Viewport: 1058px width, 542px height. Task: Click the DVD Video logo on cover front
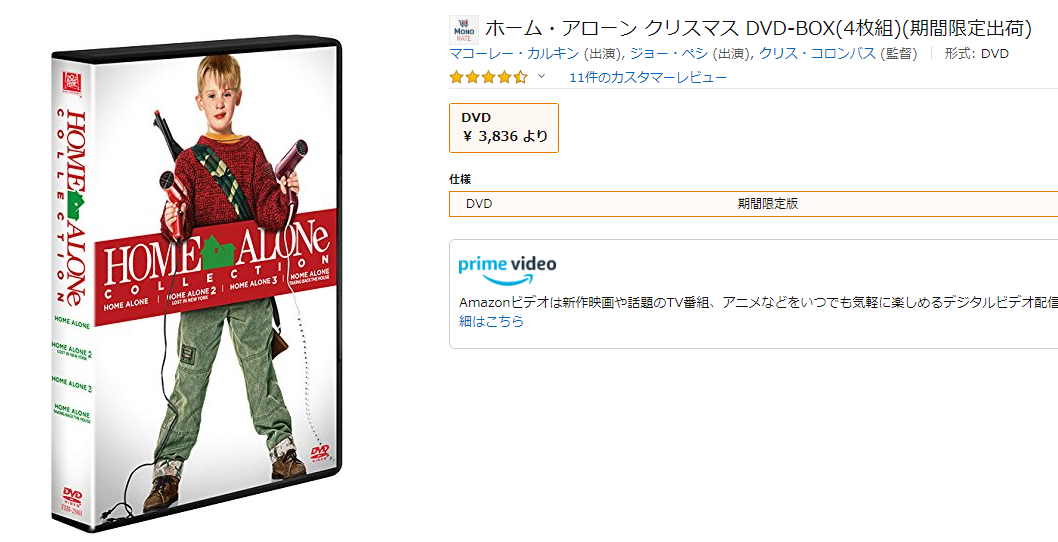pyautogui.click(x=319, y=452)
